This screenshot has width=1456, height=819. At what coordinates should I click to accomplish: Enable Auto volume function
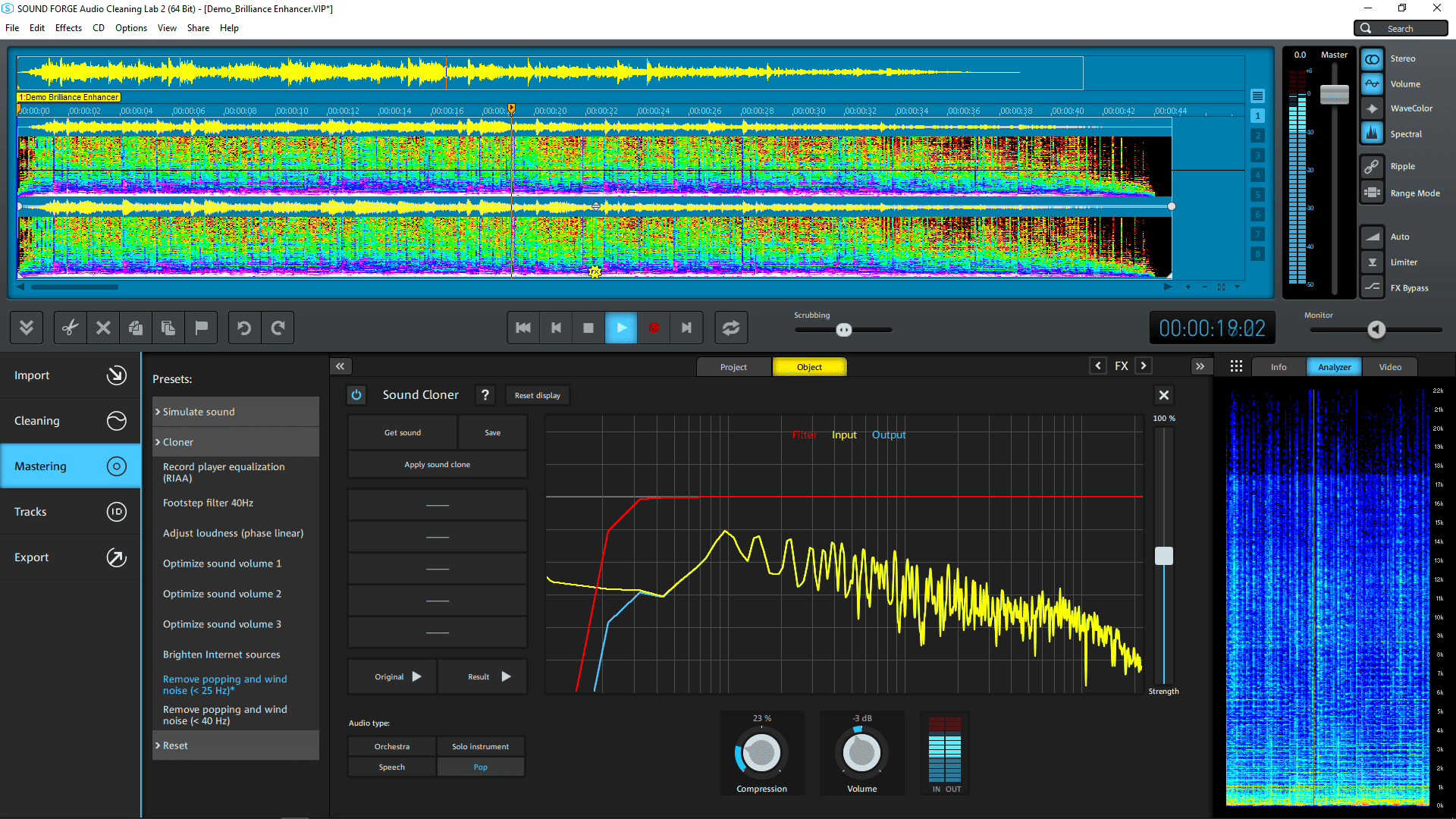(x=1372, y=237)
